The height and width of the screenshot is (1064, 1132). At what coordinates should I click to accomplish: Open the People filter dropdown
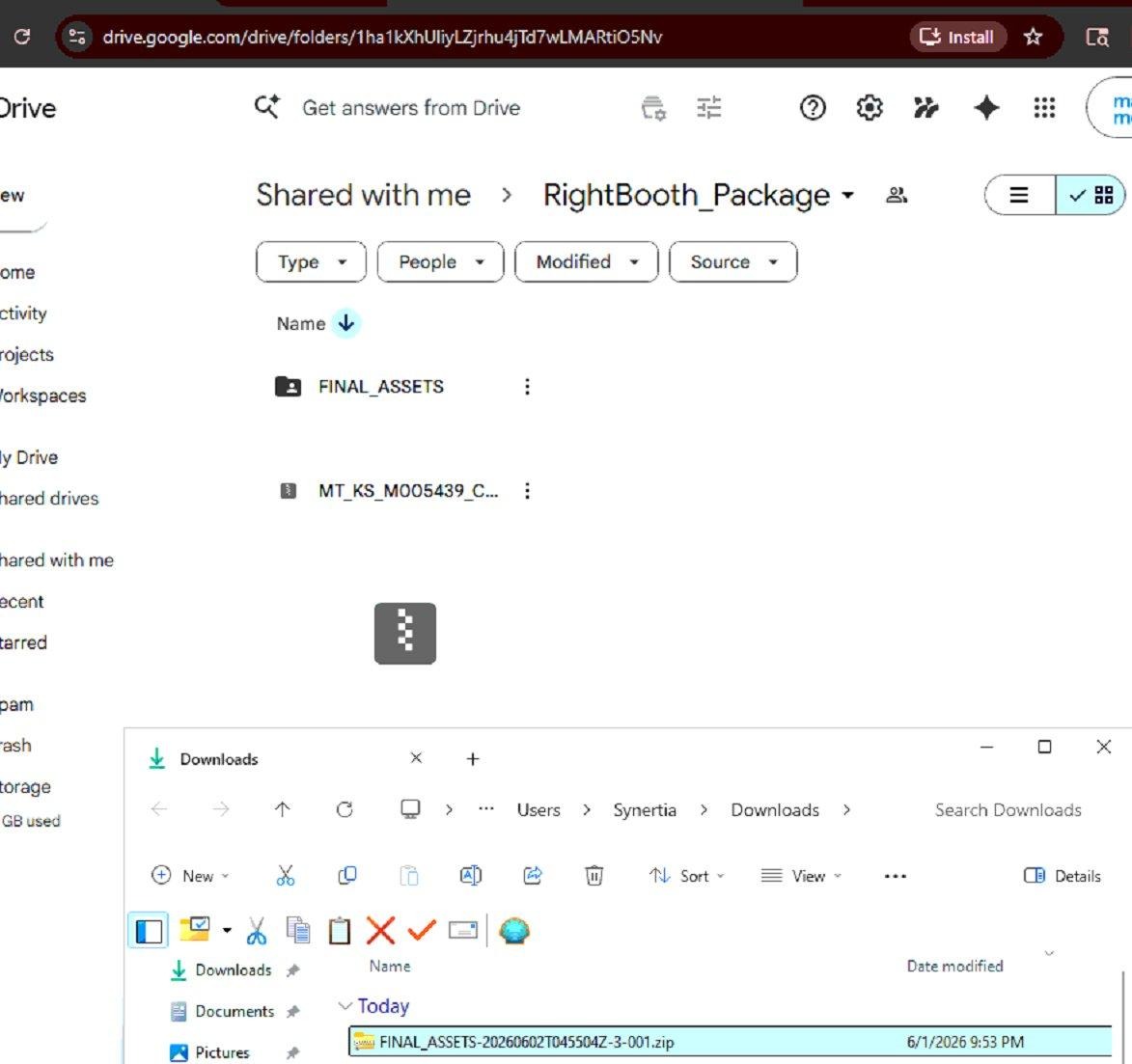click(440, 262)
